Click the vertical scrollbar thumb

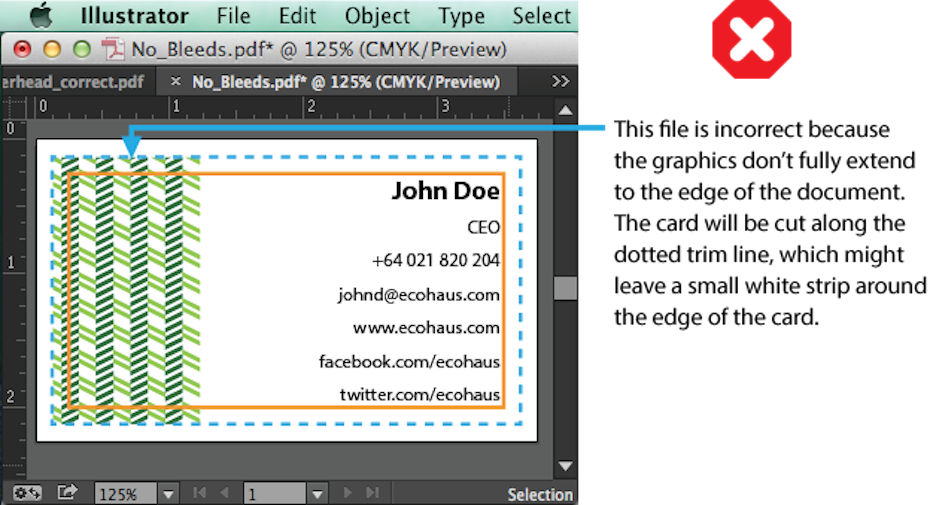point(565,288)
